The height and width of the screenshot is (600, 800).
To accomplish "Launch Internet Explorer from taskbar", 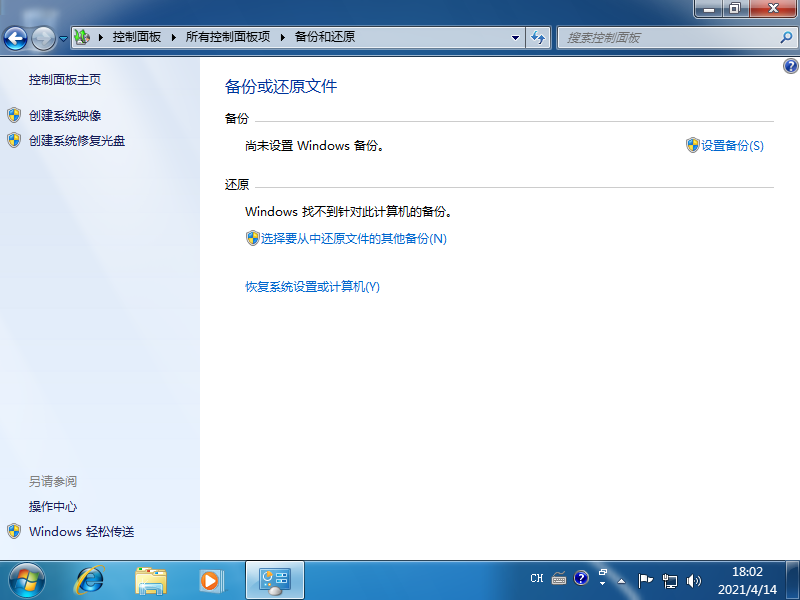I will [x=90, y=581].
